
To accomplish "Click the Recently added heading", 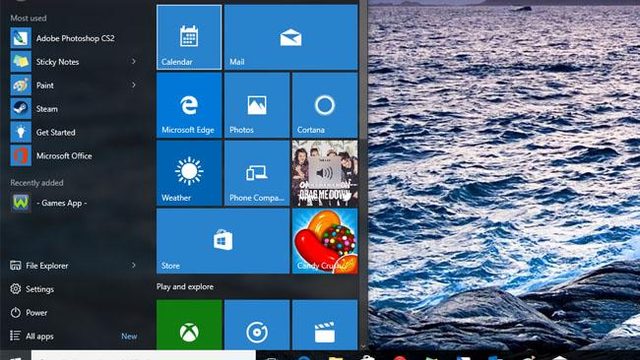I will (x=37, y=183).
